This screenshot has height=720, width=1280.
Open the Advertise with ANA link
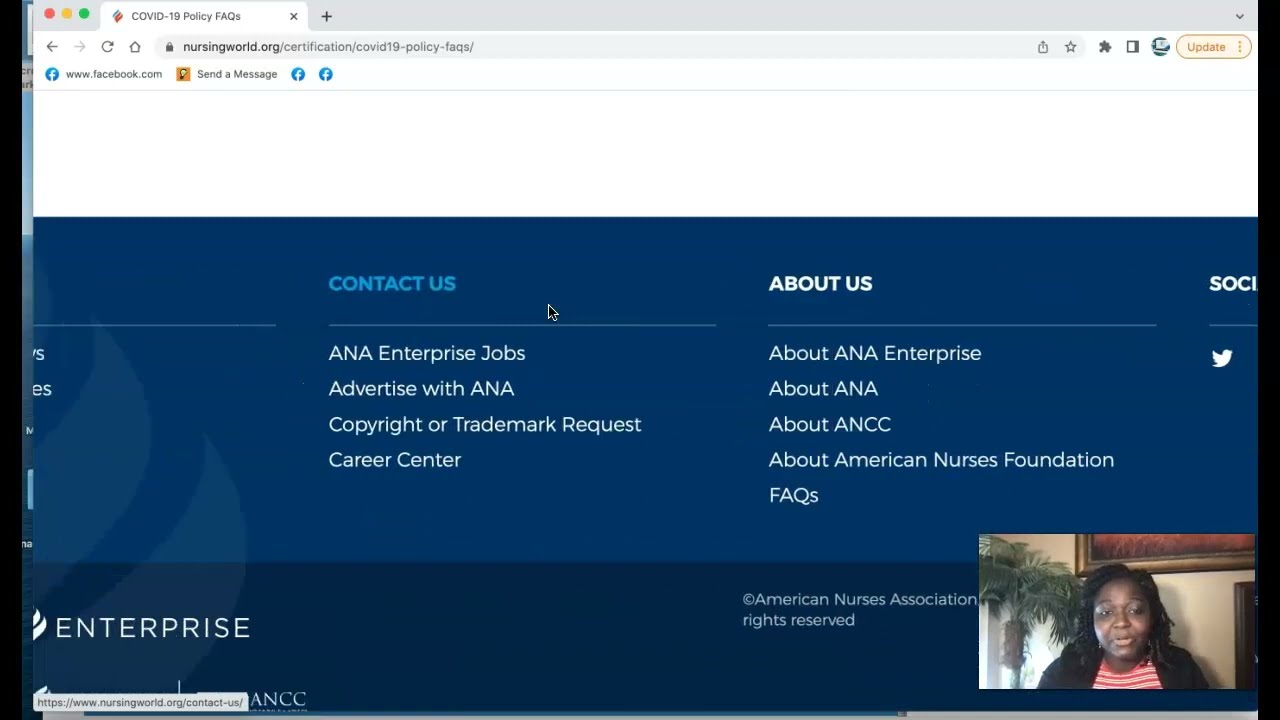(x=421, y=388)
